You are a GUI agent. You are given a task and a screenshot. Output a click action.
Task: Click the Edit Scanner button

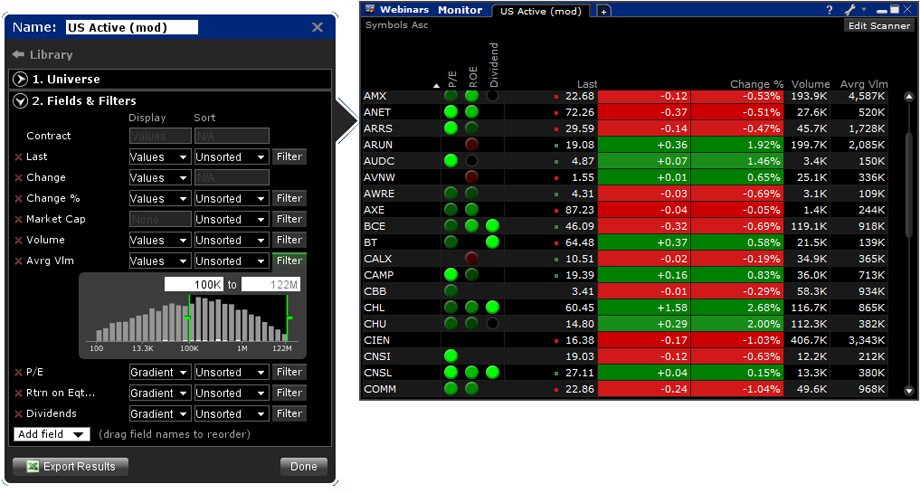point(878,26)
